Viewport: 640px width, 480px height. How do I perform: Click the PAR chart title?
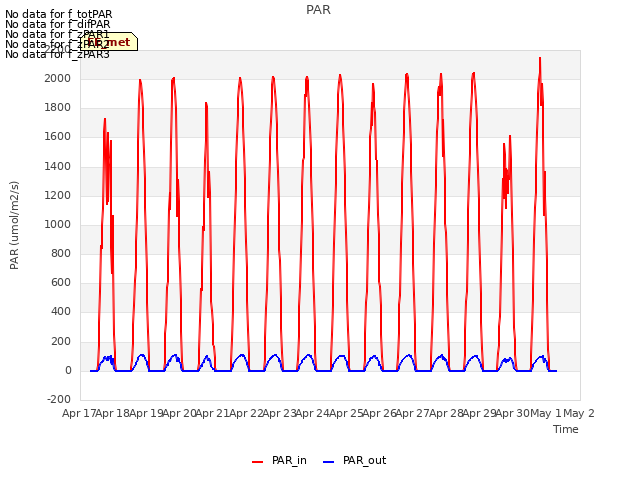[318, 10]
